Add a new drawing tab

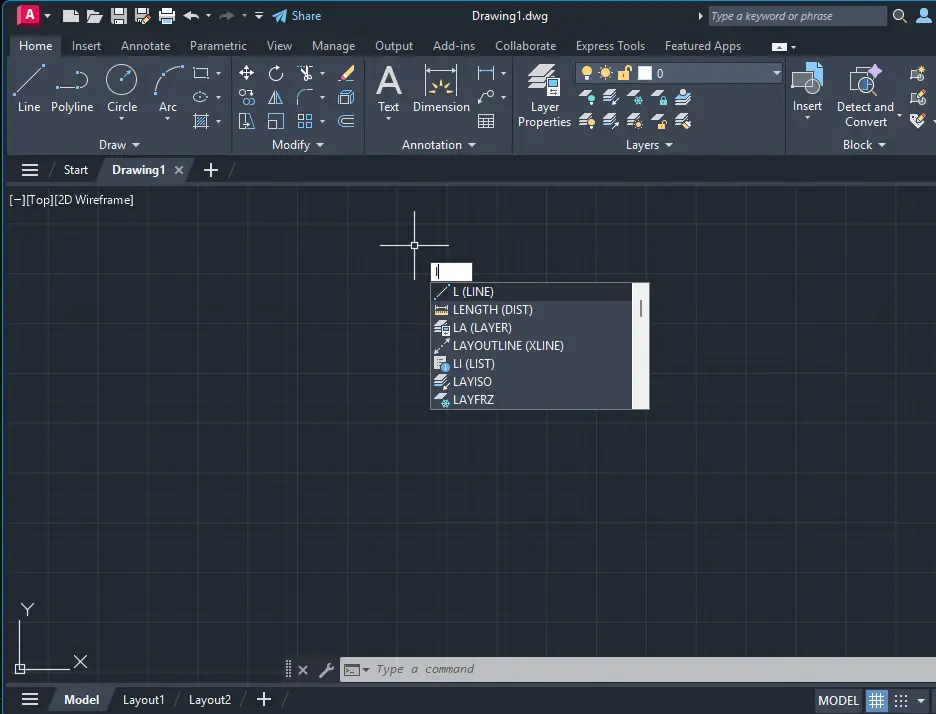point(211,170)
